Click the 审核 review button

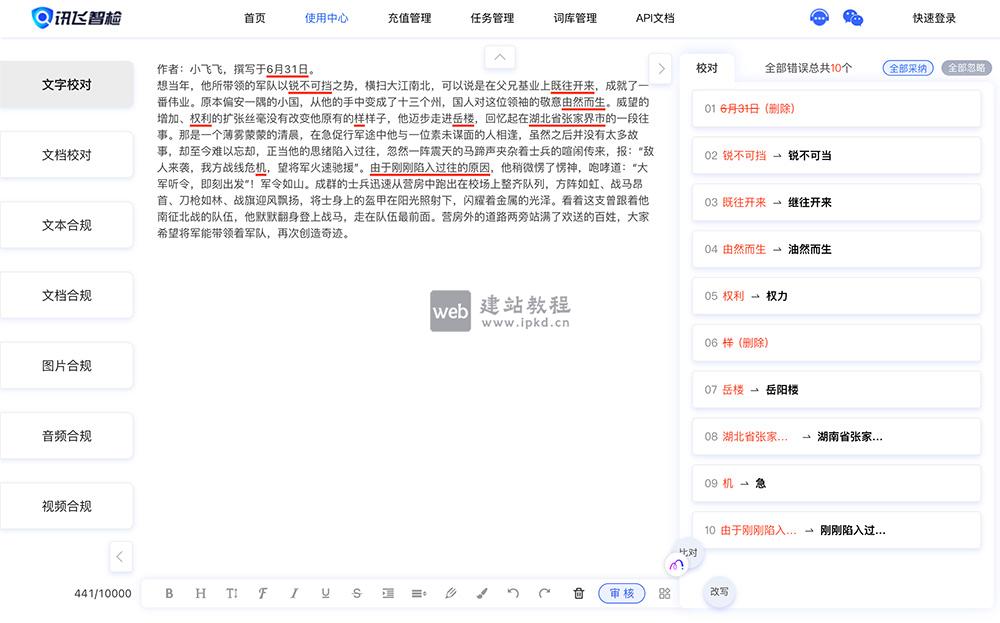click(x=621, y=593)
